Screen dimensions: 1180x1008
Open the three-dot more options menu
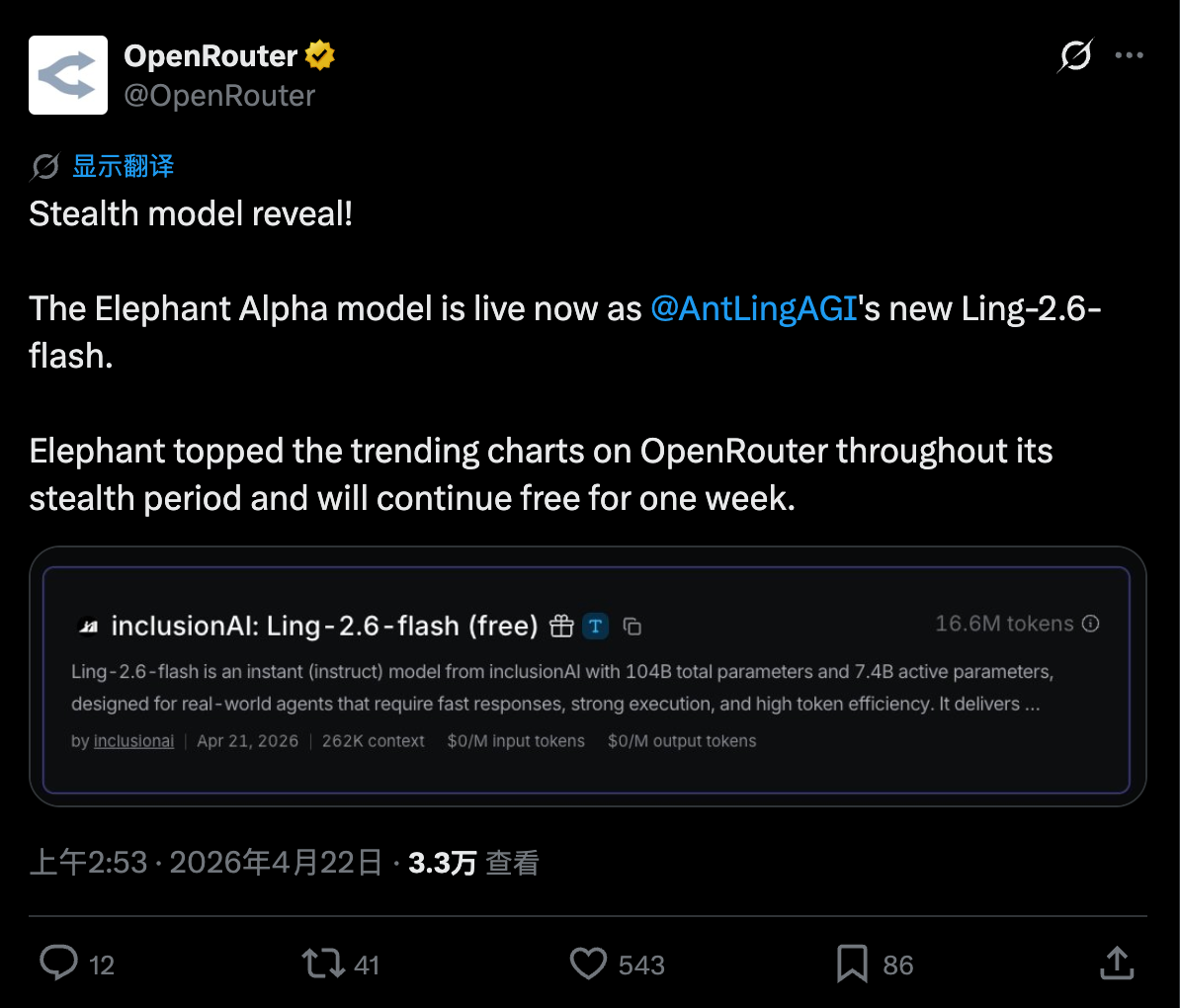point(1129,55)
